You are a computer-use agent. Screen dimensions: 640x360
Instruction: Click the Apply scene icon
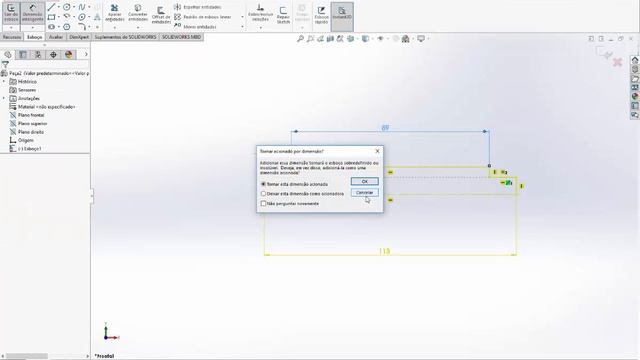406,39
